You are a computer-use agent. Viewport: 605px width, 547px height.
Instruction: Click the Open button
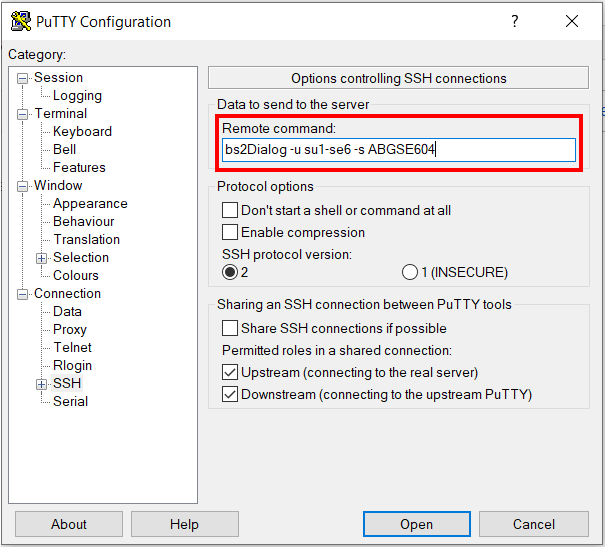(416, 524)
